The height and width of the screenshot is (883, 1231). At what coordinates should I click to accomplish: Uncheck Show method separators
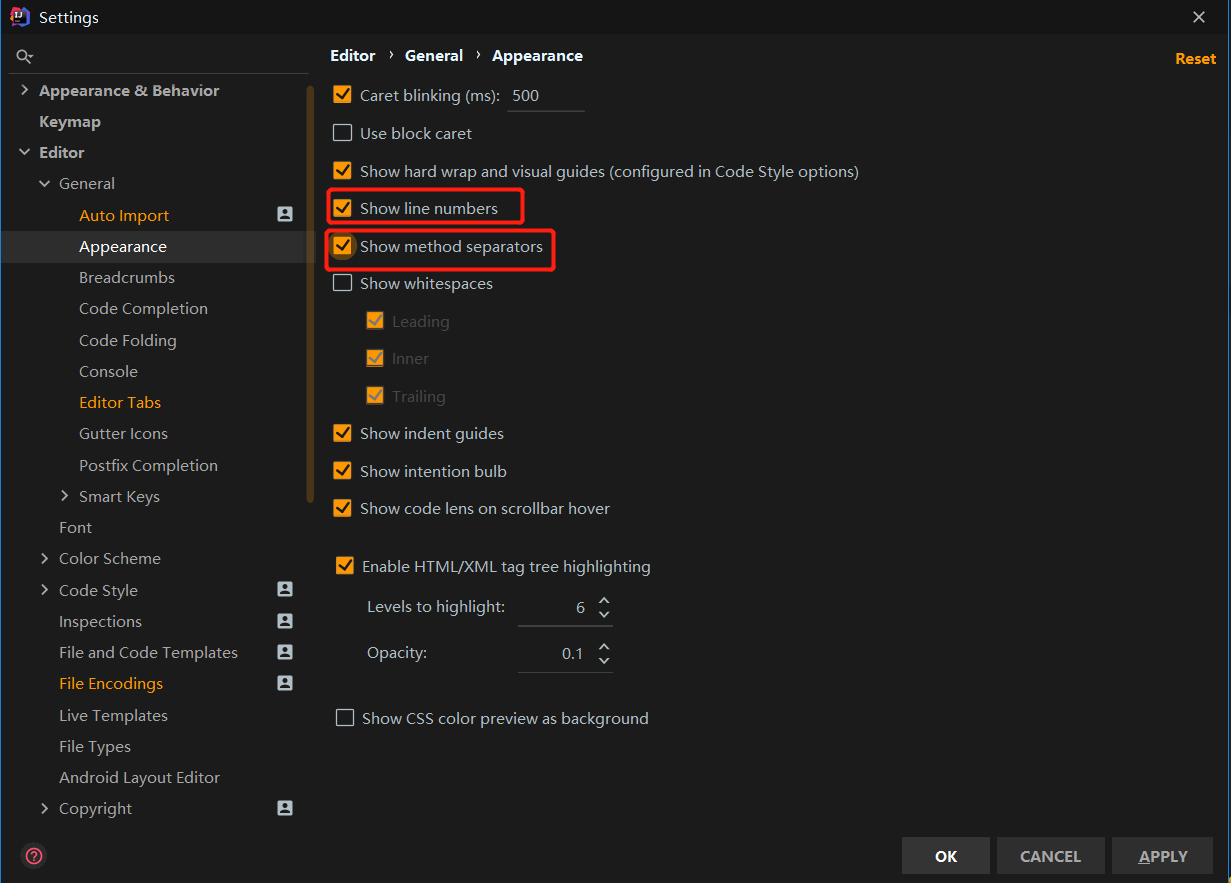click(x=343, y=246)
